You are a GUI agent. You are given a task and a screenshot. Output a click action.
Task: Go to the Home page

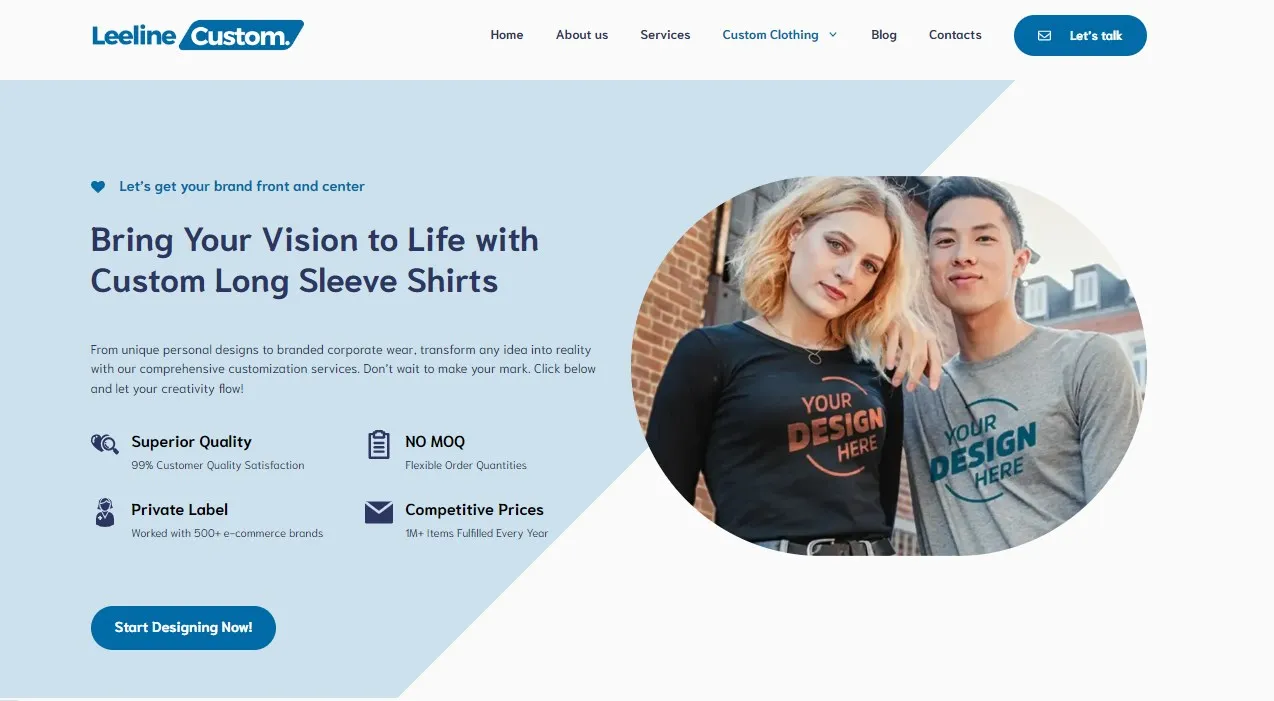click(507, 35)
